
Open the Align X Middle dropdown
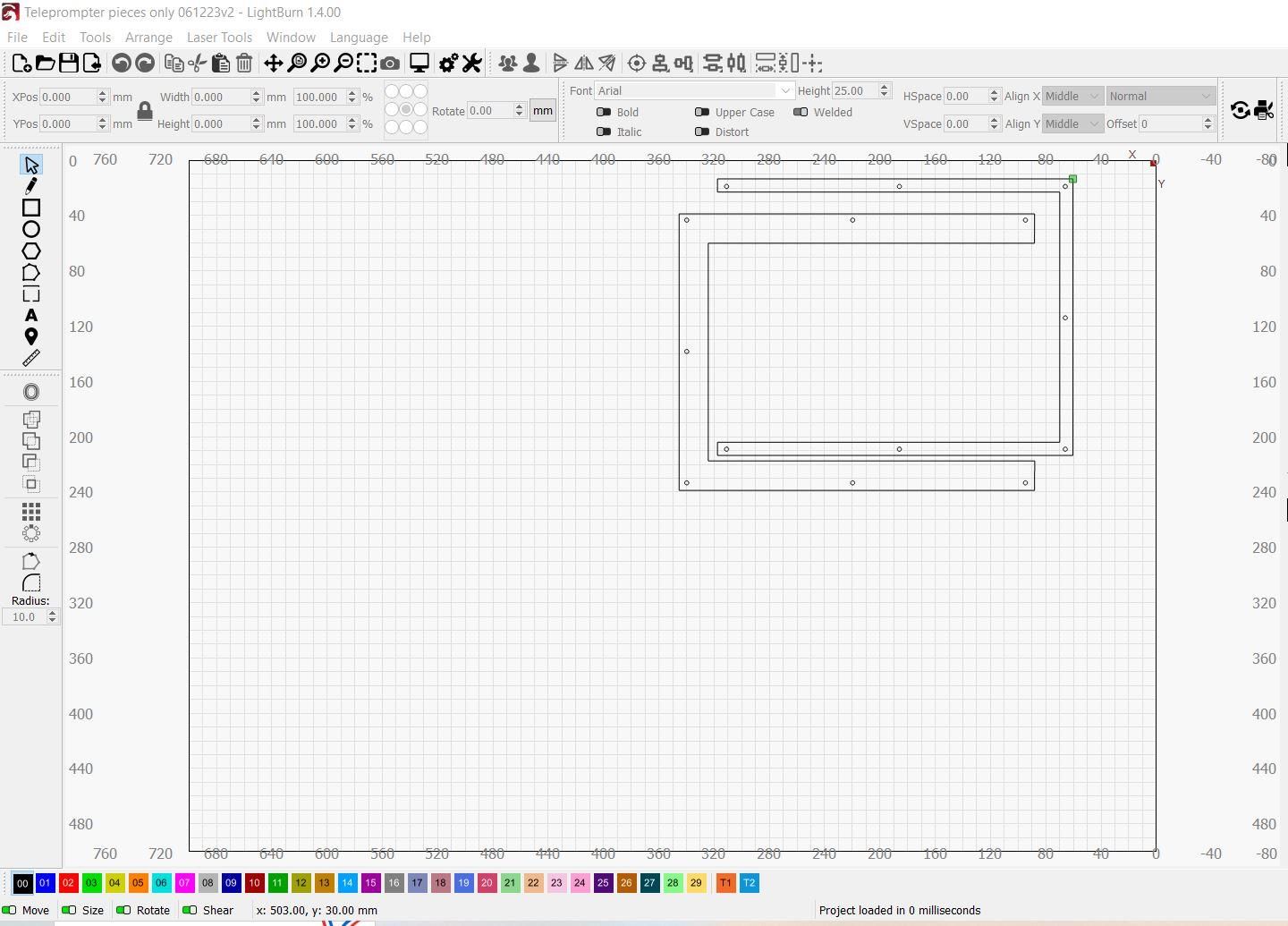(1072, 96)
